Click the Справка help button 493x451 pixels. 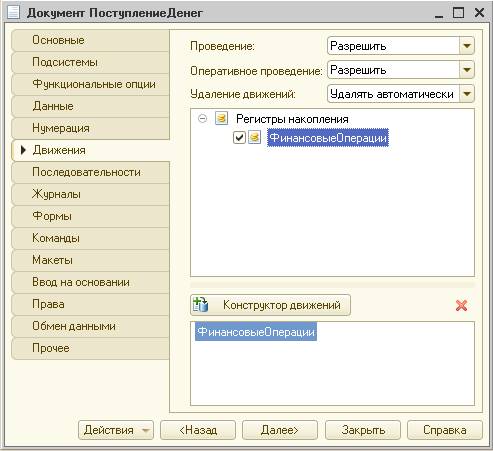tap(445, 430)
